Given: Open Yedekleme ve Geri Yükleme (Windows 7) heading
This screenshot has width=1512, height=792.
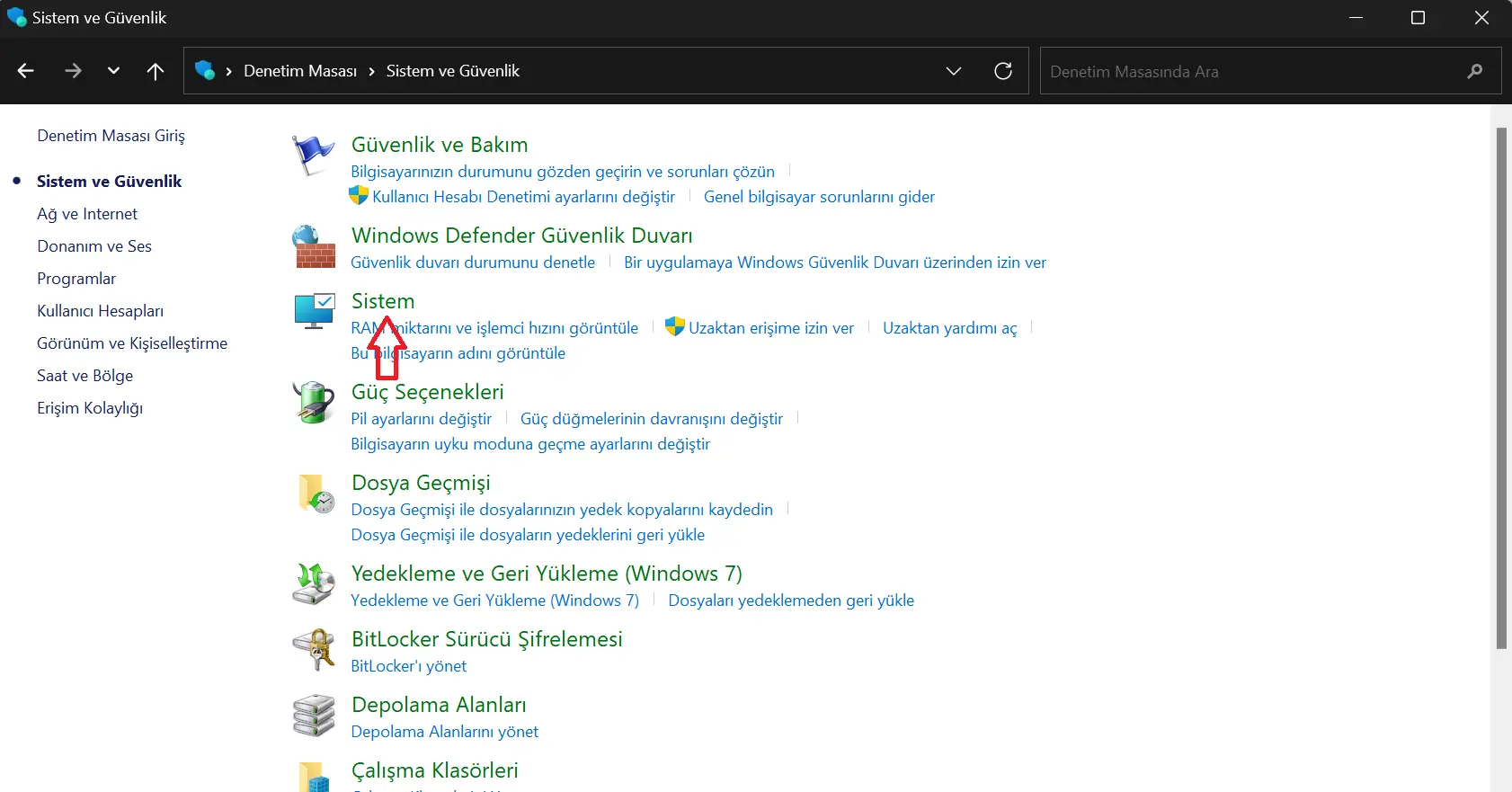Looking at the screenshot, I should [547, 574].
